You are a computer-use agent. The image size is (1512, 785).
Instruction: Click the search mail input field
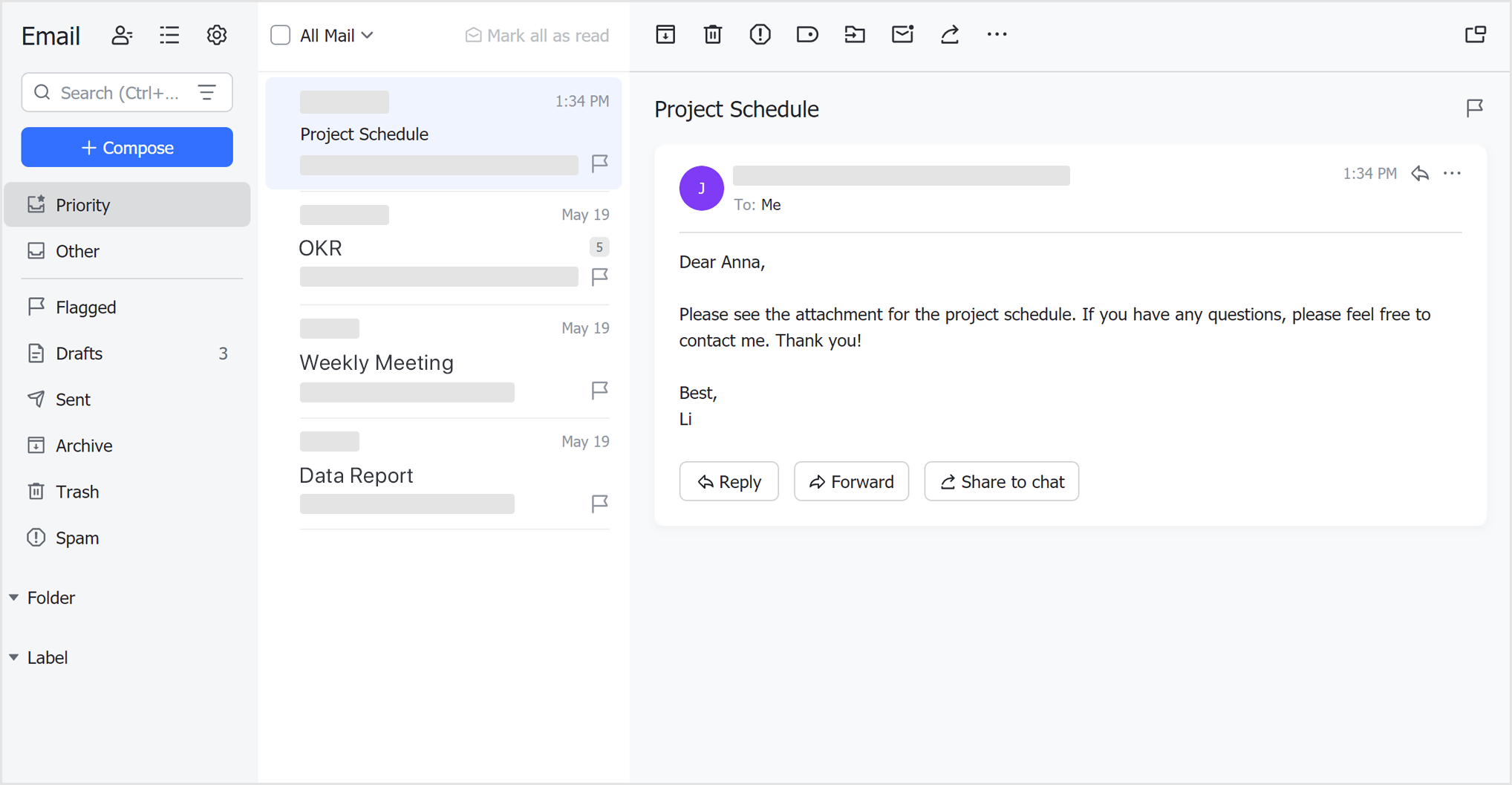119,92
